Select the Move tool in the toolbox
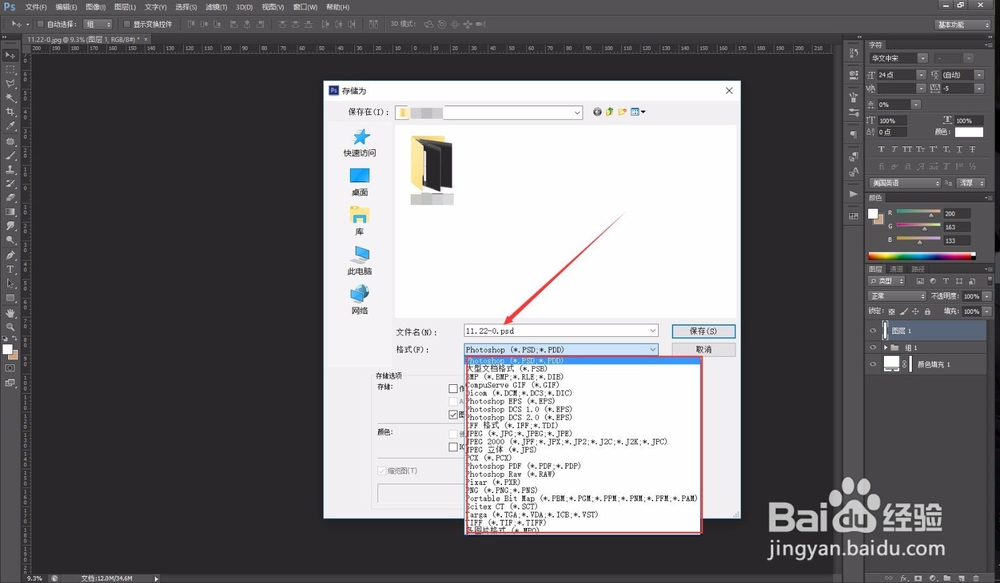The image size is (1000, 583). [x=10, y=55]
